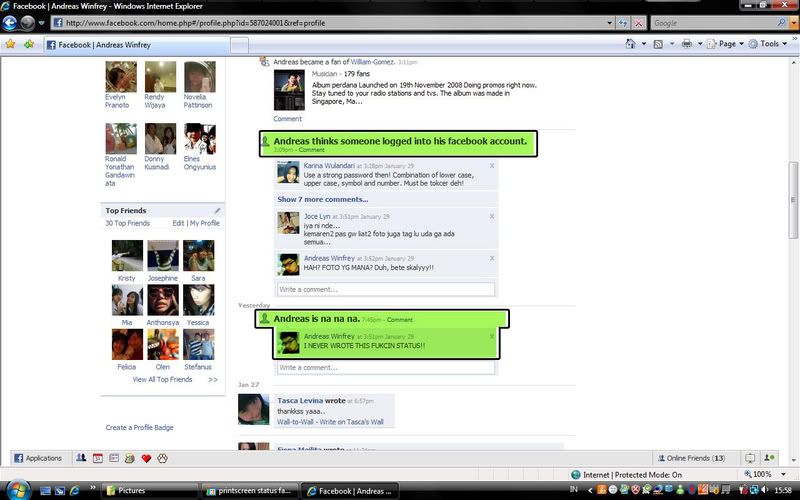
Task: Edit Top Friends box via pencil icon
Action: point(217,210)
